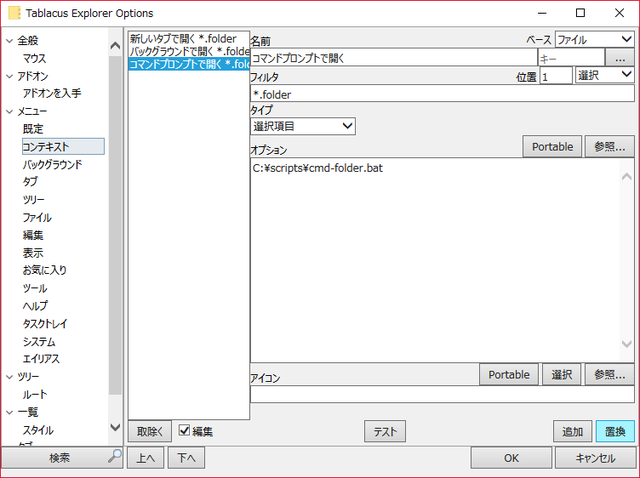
Task: Click オプション box scroll down arrow
Action: [627, 344]
